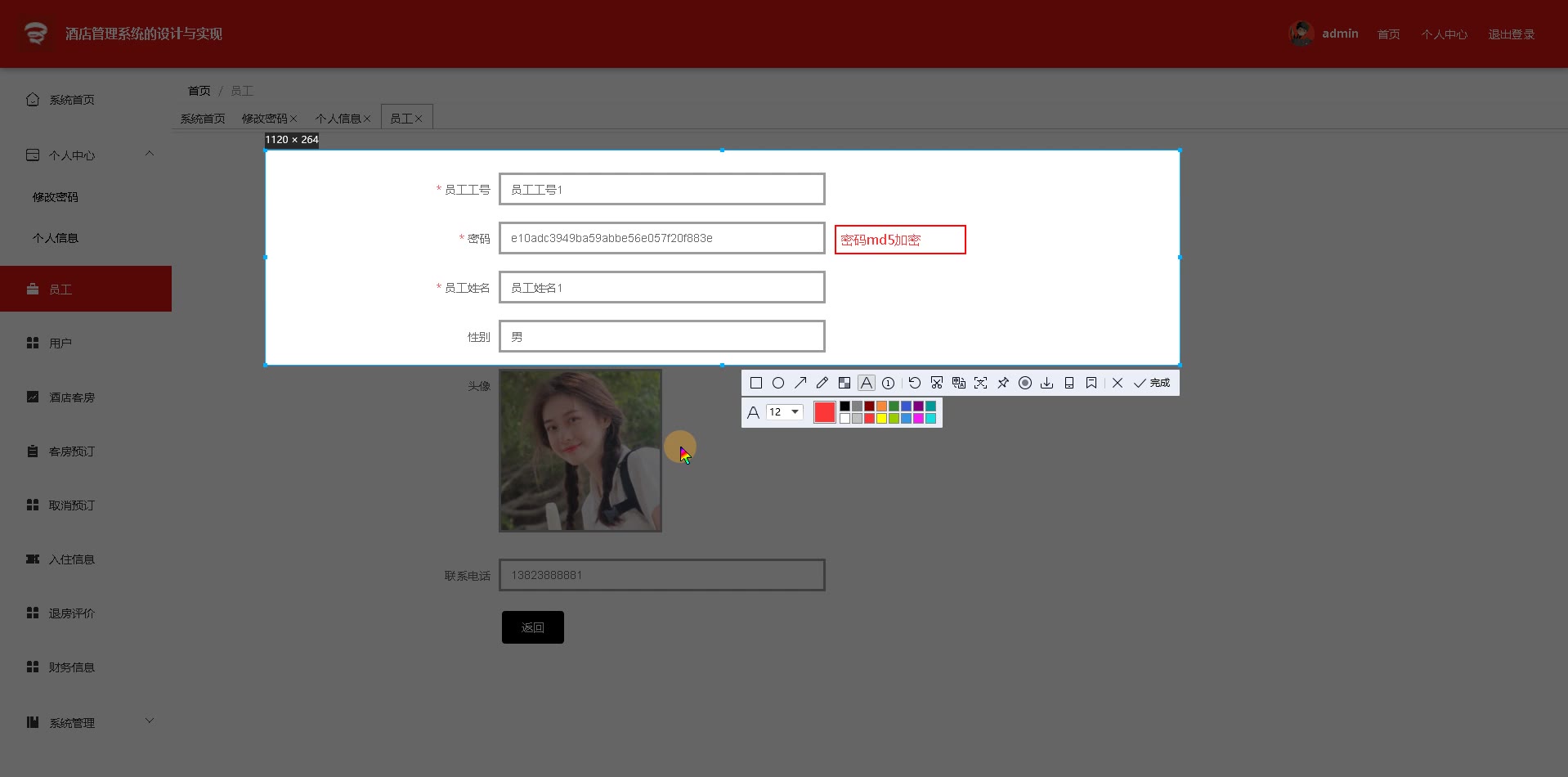Click the 员工姓名 input field
Image resolution: width=1568 pixels, height=777 pixels.
[x=662, y=287]
